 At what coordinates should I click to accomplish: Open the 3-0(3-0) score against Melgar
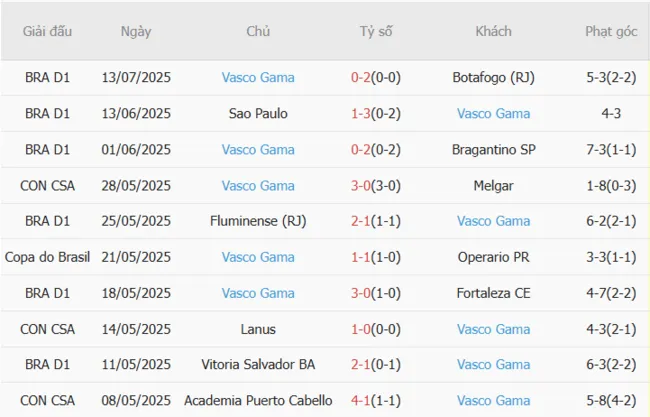(x=376, y=185)
